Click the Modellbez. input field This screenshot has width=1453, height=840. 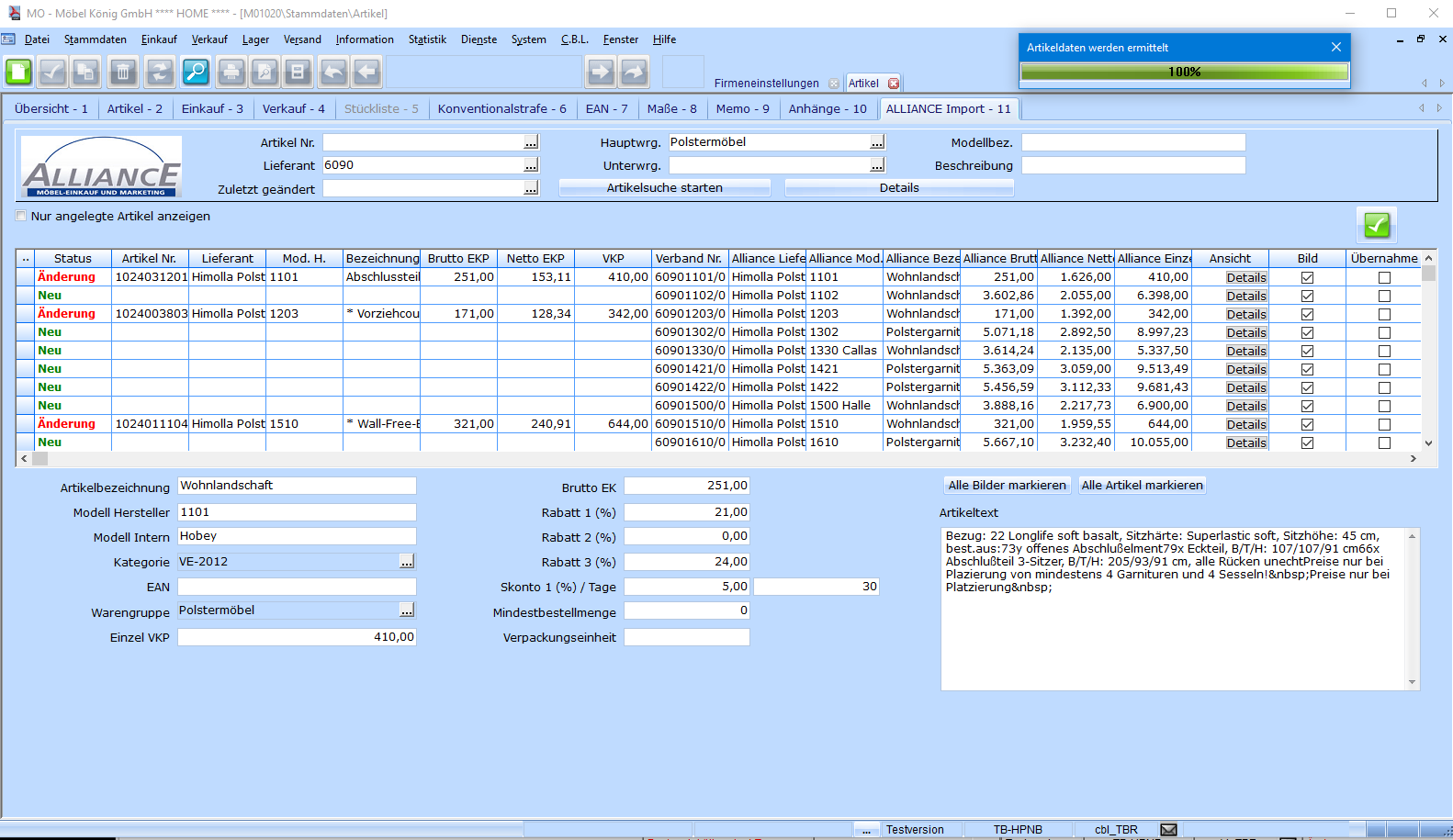pos(1133,142)
